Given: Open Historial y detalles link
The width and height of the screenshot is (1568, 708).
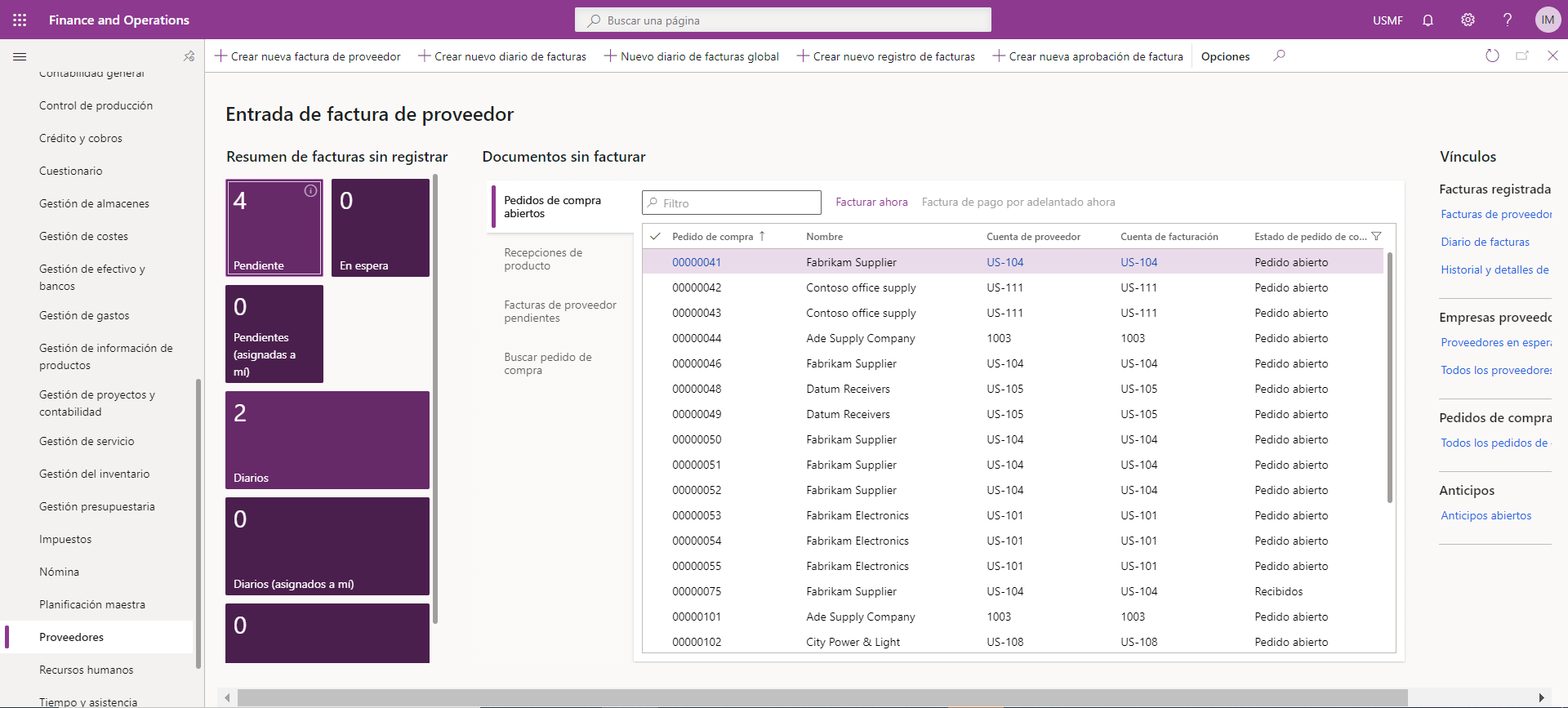Looking at the screenshot, I should click(x=1494, y=269).
